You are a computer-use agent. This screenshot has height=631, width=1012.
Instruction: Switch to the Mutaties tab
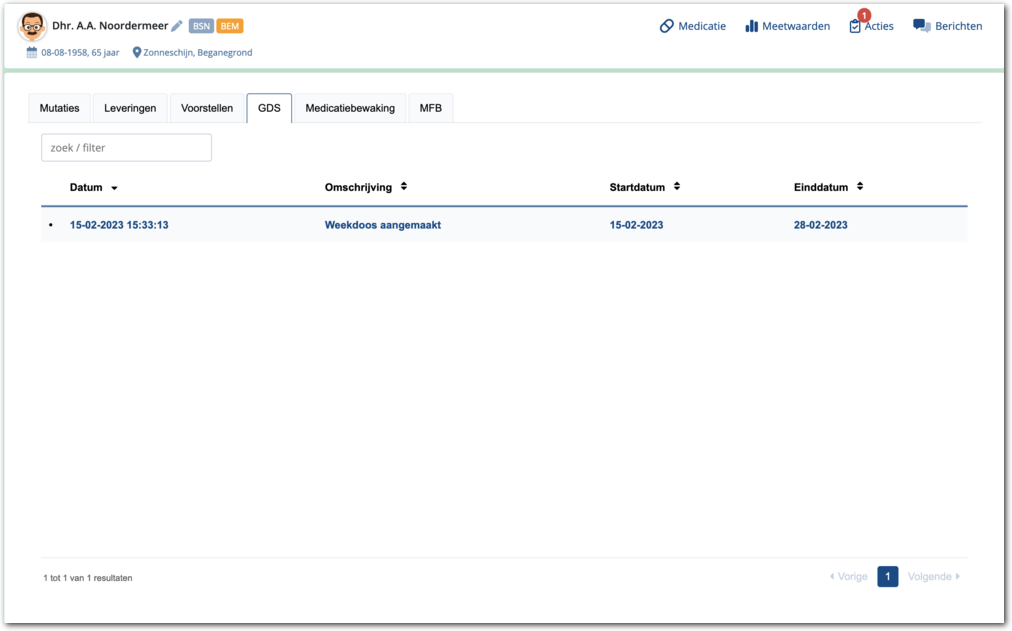coord(59,108)
